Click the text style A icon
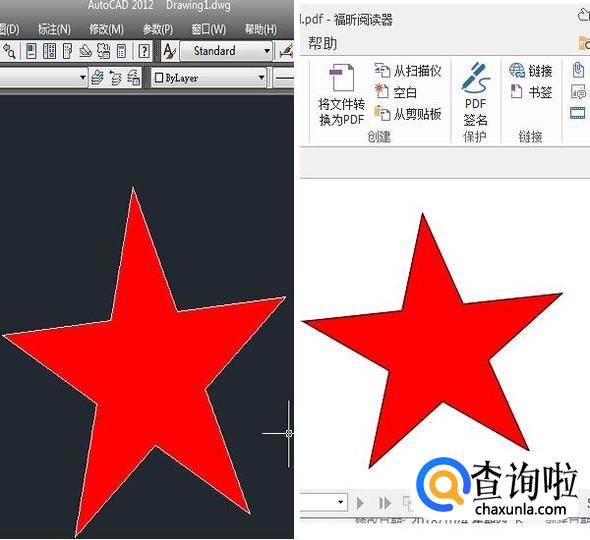The height and width of the screenshot is (540, 590). click(x=170, y=51)
